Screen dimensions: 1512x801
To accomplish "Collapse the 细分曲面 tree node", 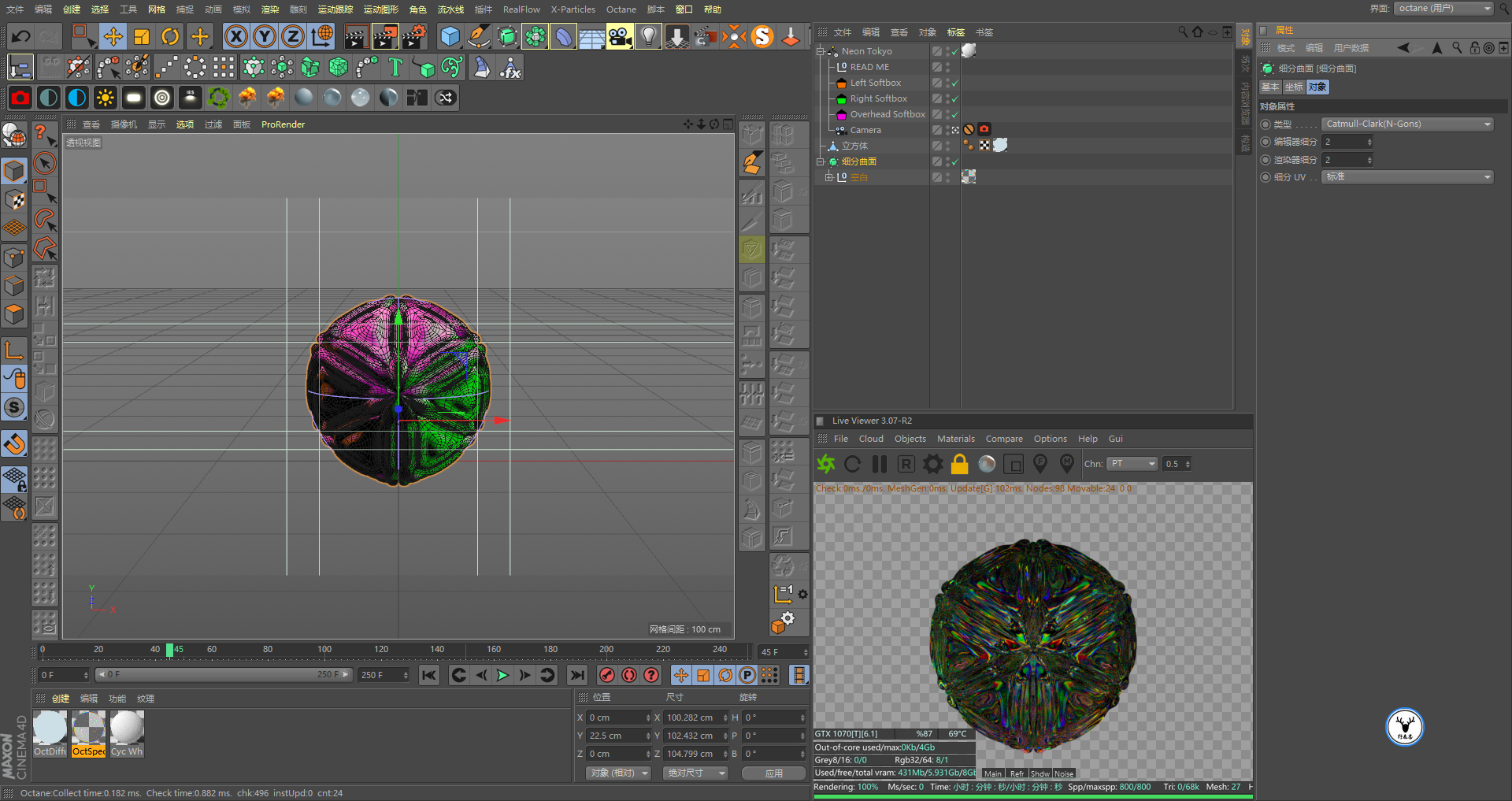I will tap(820, 161).
